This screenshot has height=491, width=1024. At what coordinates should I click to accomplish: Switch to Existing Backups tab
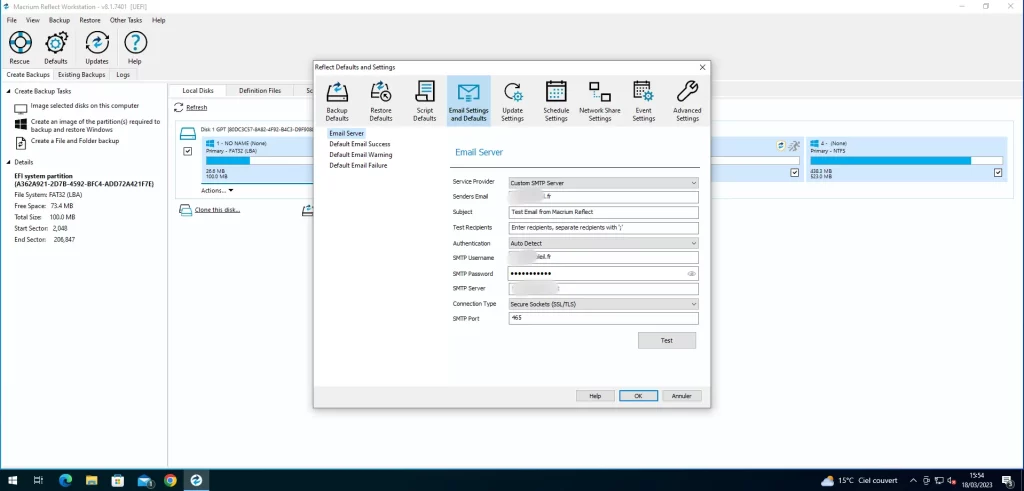coord(82,74)
